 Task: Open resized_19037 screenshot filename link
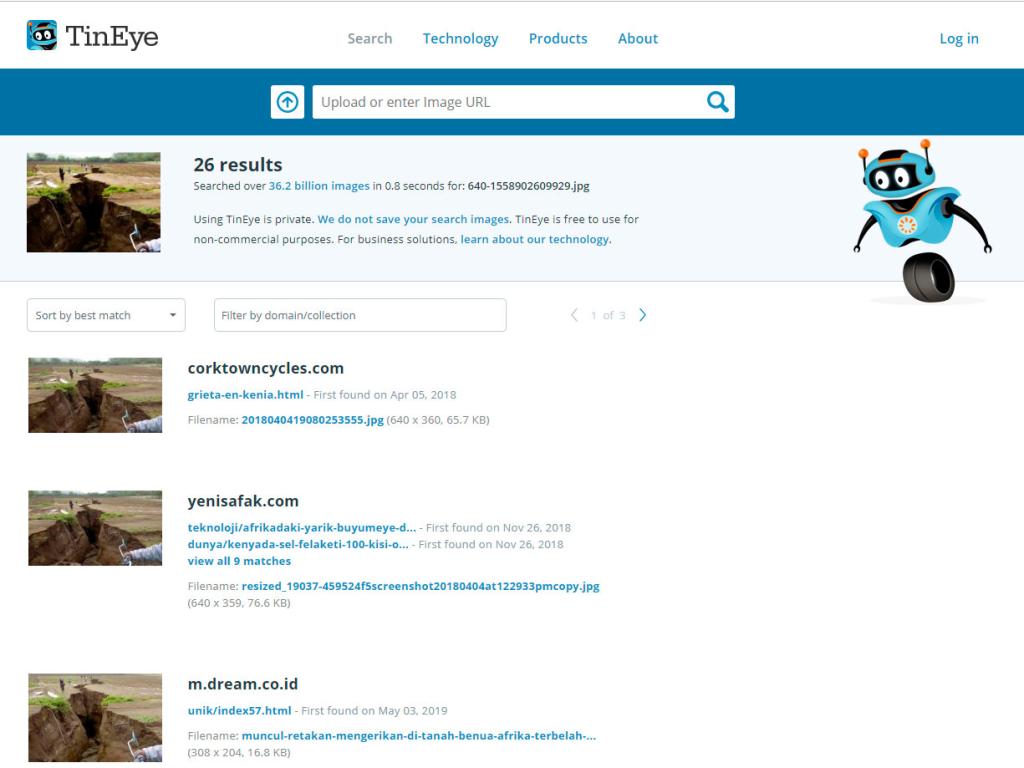tap(421, 586)
